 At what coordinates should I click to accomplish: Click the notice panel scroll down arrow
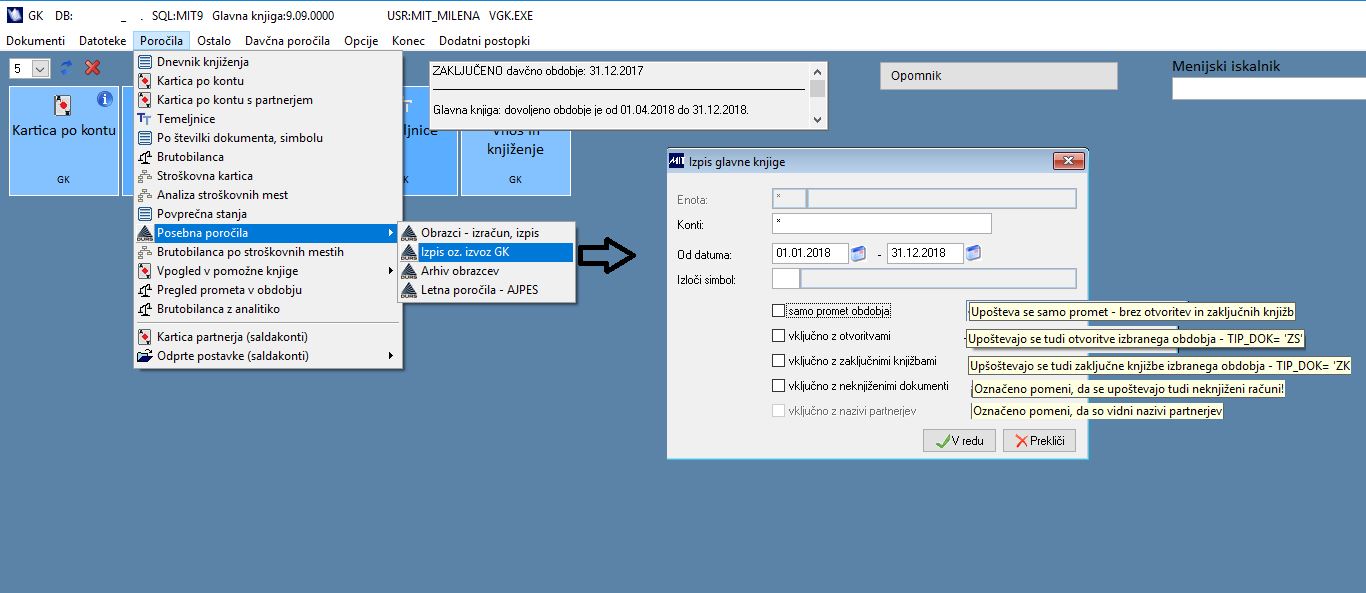click(x=818, y=119)
